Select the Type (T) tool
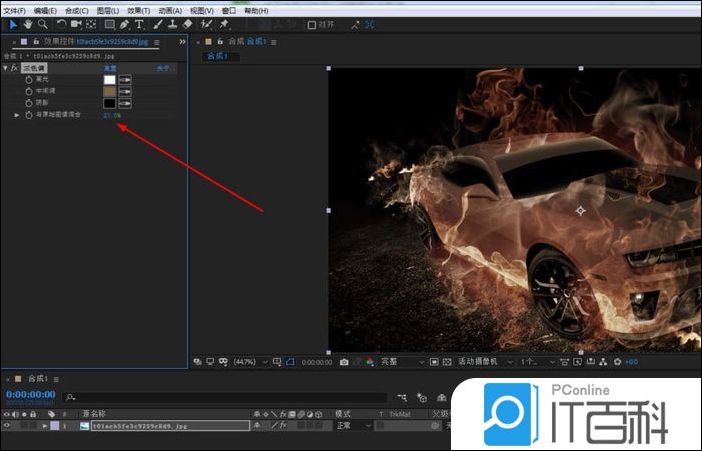 tap(139, 24)
